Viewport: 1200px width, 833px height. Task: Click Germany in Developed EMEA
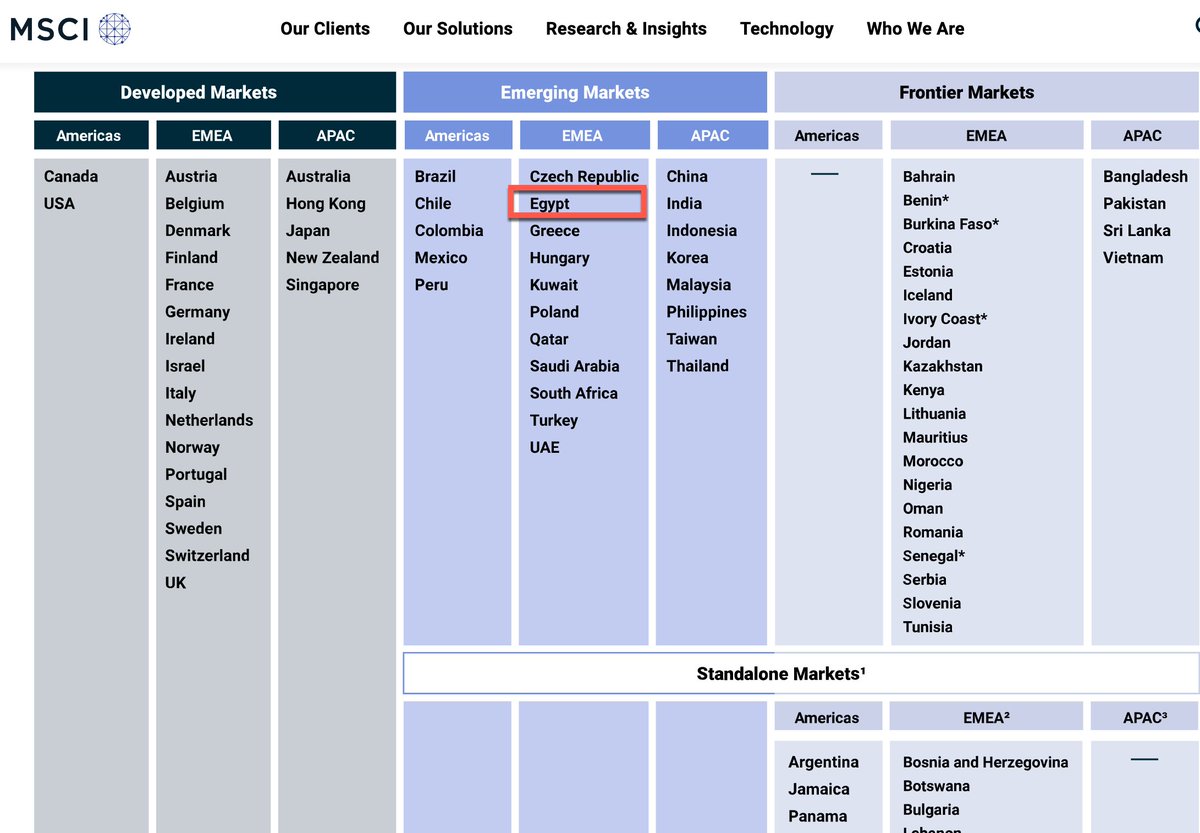(x=197, y=312)
